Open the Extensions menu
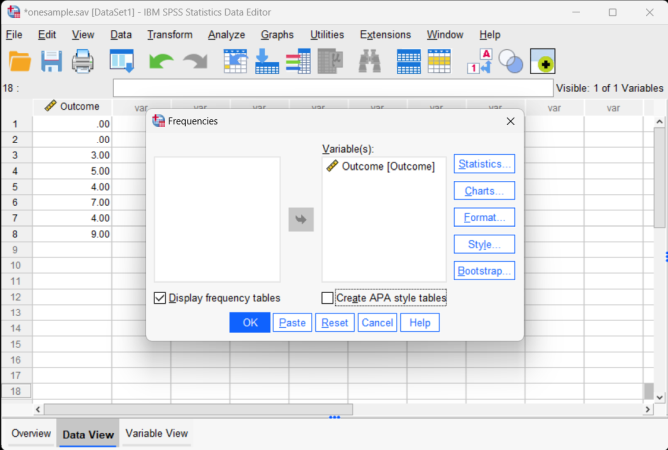The width and height of the screenshot is (668, 450). [386, 35]
